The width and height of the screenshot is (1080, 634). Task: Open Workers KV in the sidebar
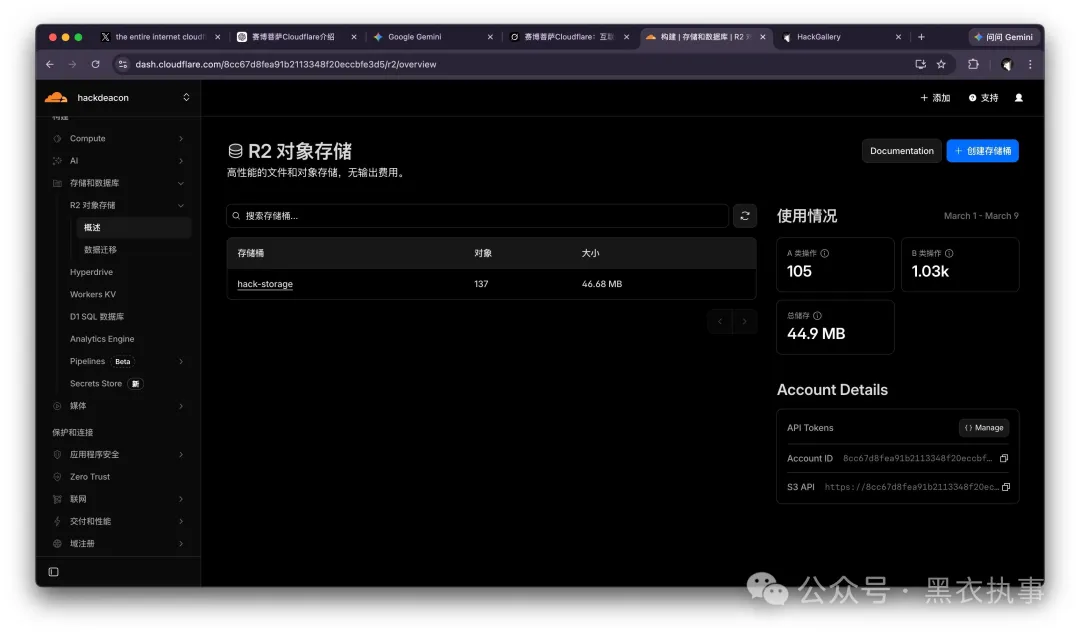point(93,294)
